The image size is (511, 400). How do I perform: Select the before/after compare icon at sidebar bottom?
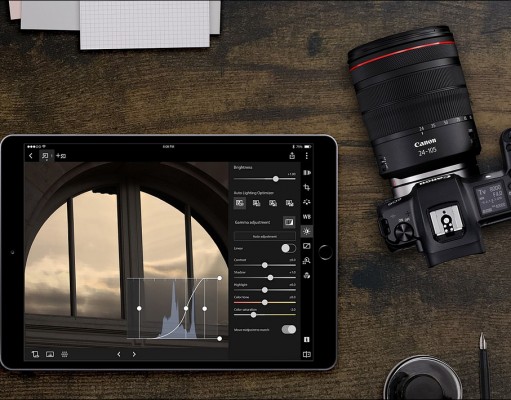pyautogui.click(x=307, y=354)
